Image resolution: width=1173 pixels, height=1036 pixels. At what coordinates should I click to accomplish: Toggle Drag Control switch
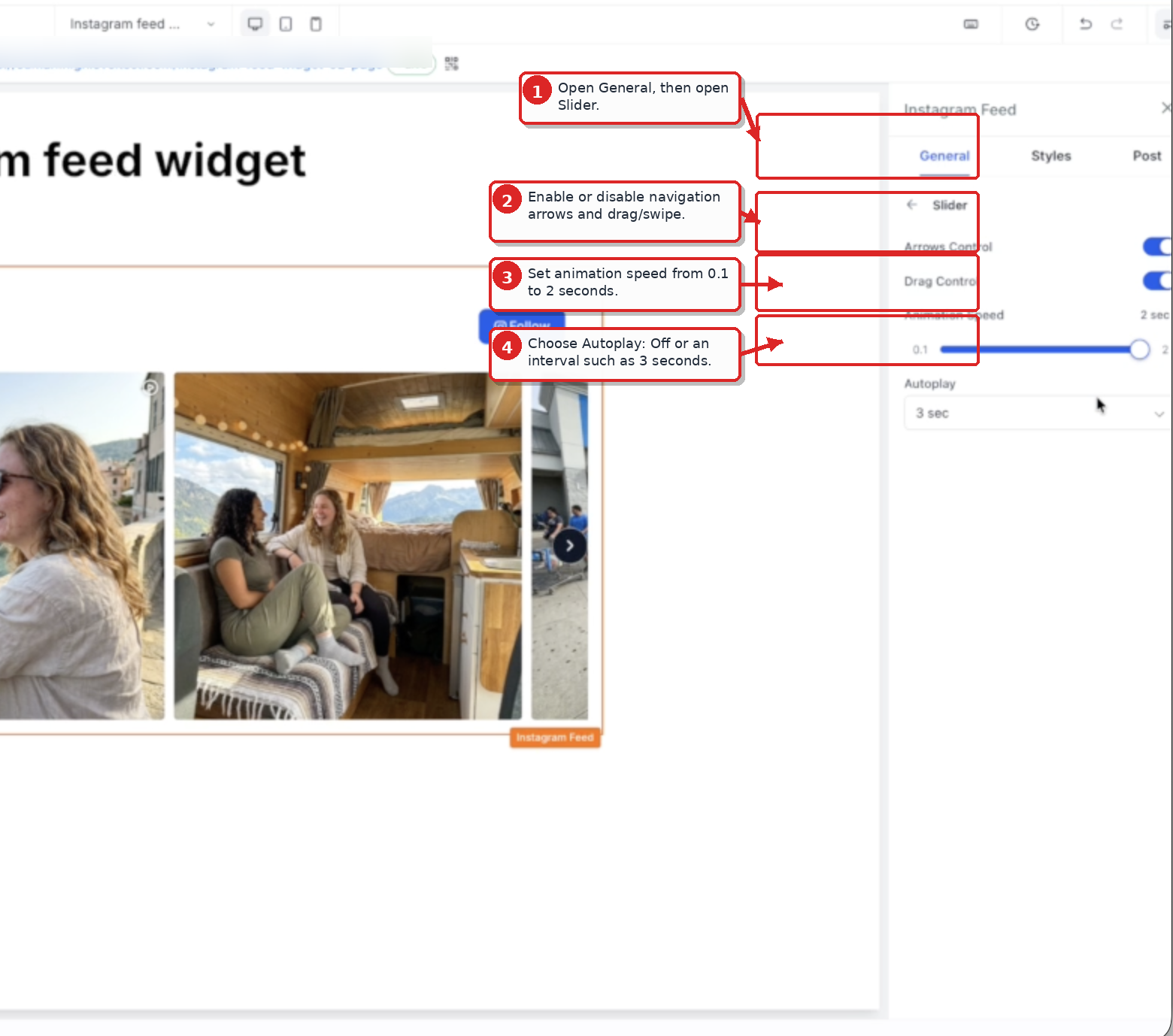click(1158, 281)
